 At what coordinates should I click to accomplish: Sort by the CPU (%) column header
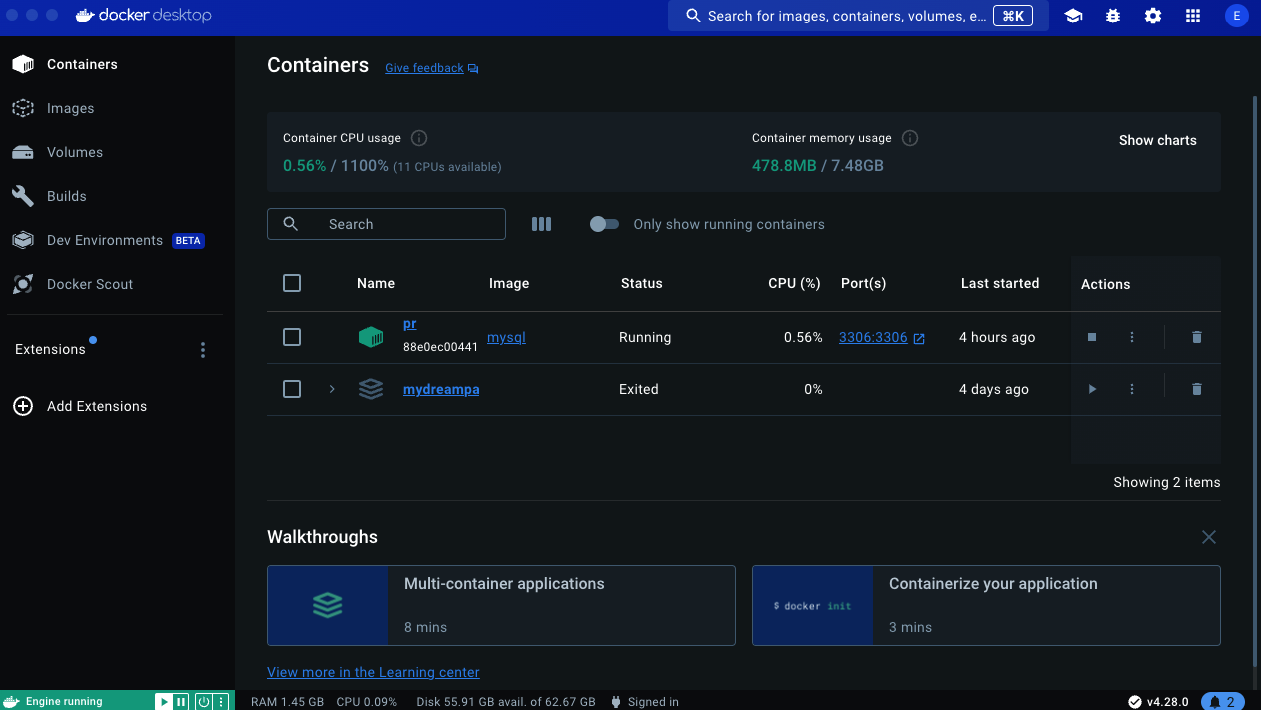coord(794,284)
